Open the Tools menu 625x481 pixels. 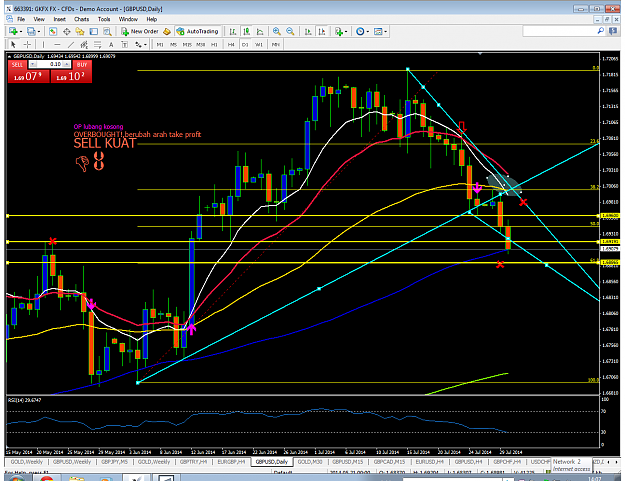[104, 19]
